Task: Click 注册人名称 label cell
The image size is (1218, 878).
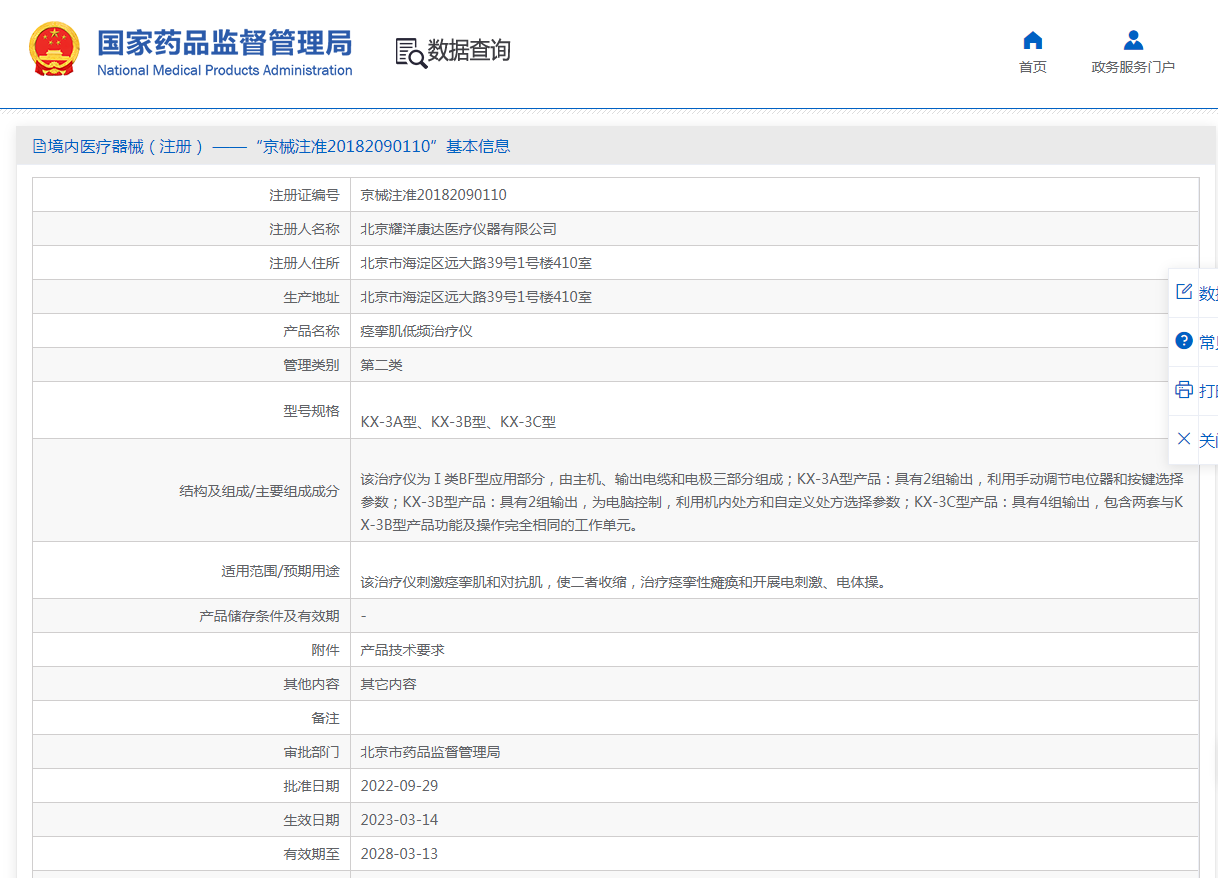Action: coord(192,229)
